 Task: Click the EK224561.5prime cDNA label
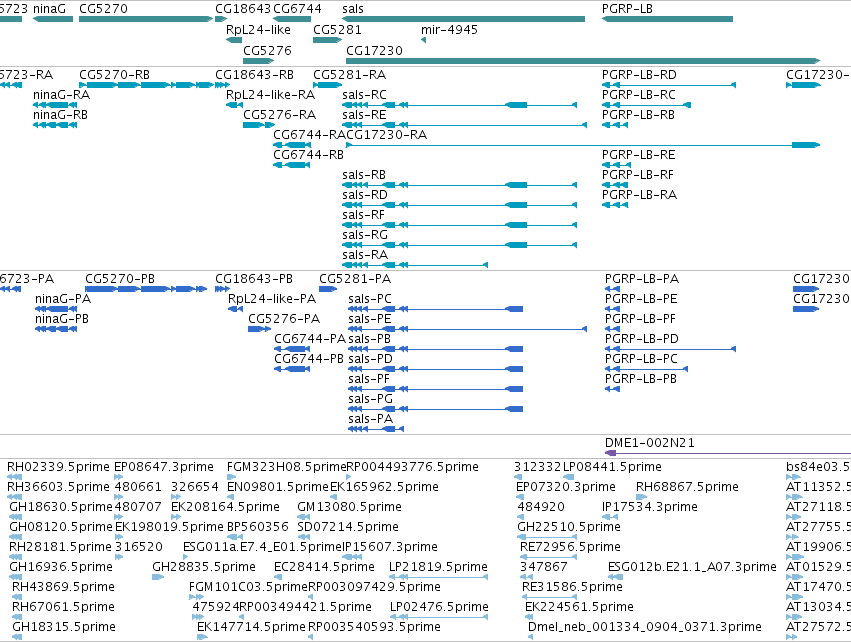(x=579, y=607)
